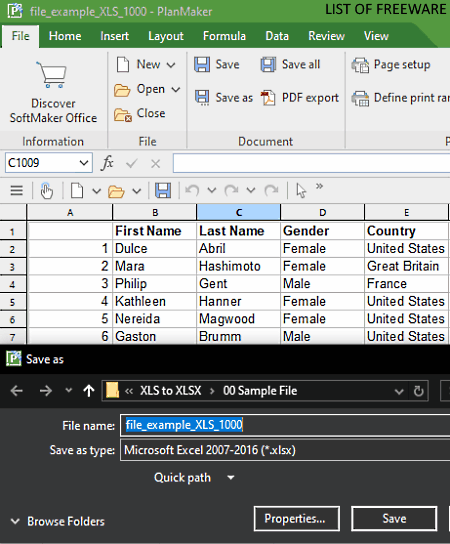Viewport: 450px width, 544px height.
Task: Expand dropdown next to quick toolbar open icon
Action: point(137,191)
